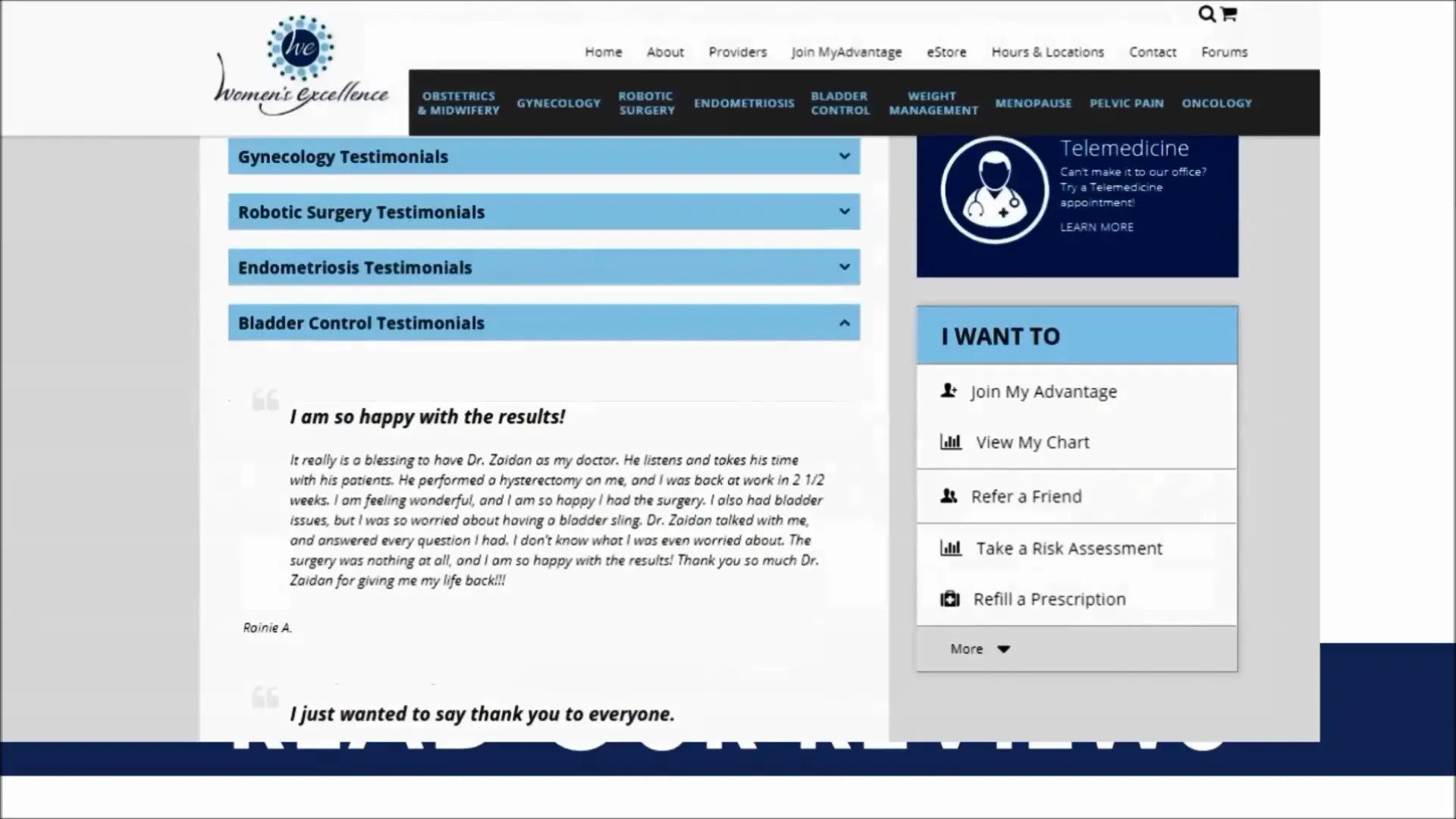
Task: Click the Refer a Friend people icon
Action: [949, 496]
